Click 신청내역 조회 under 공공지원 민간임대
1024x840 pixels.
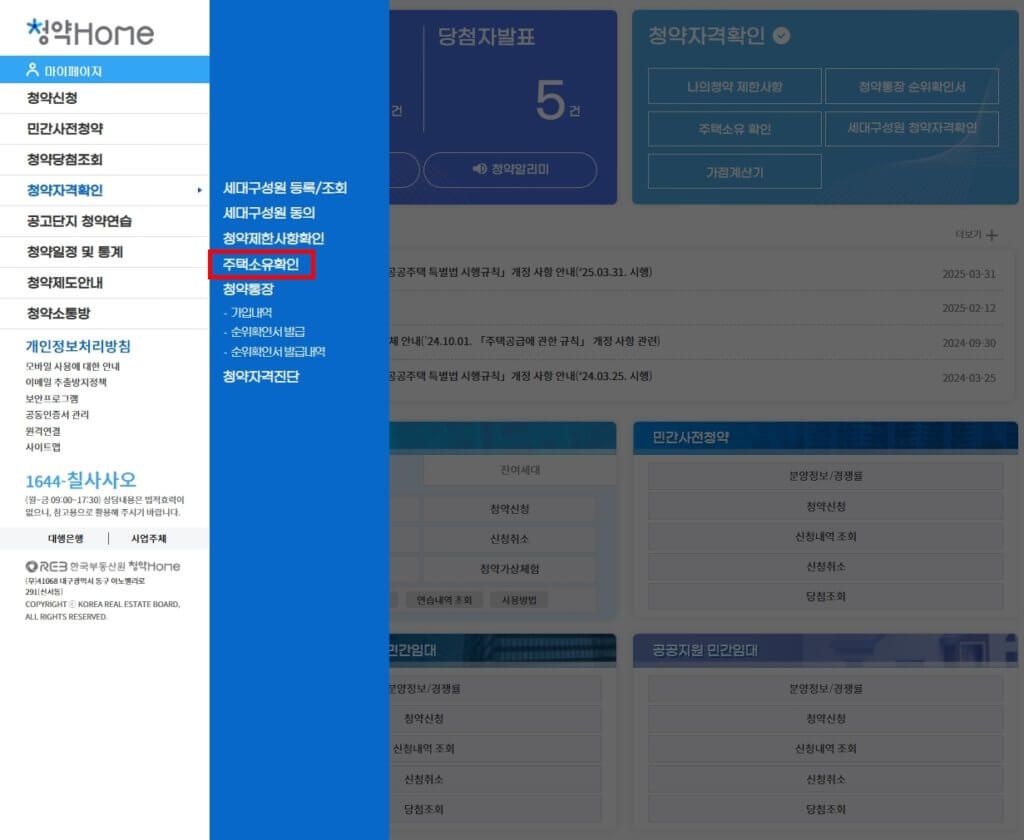pyautogui.click(x=826, y=749)
